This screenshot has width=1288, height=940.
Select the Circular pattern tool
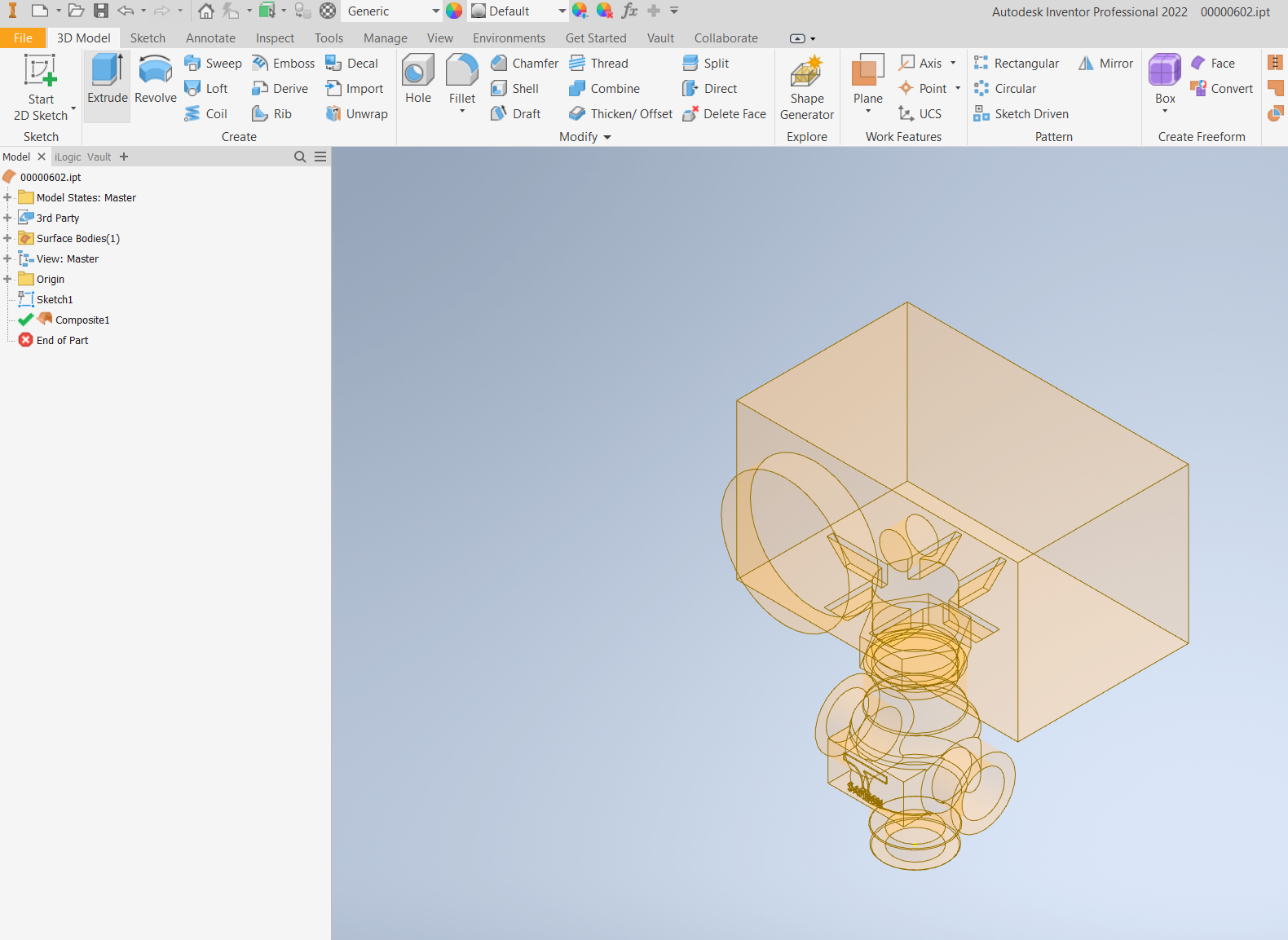click(x=1005, y=89)
